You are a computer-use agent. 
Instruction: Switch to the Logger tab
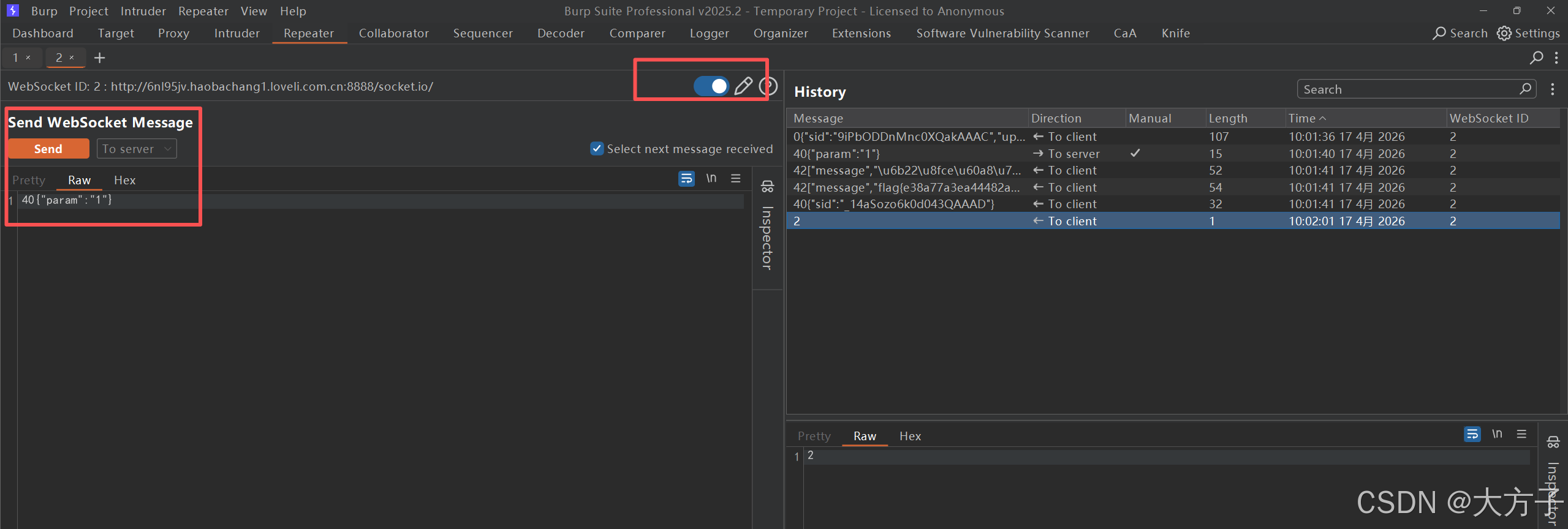[710, 33]
